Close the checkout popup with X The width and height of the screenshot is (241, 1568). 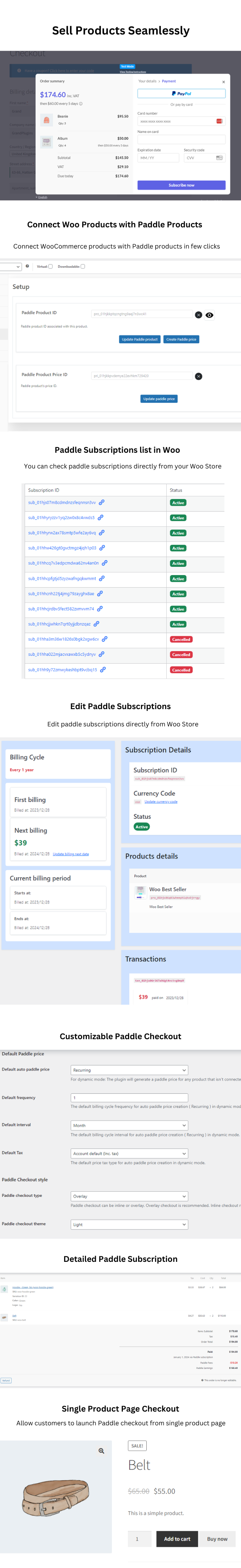tap(223, 82)
